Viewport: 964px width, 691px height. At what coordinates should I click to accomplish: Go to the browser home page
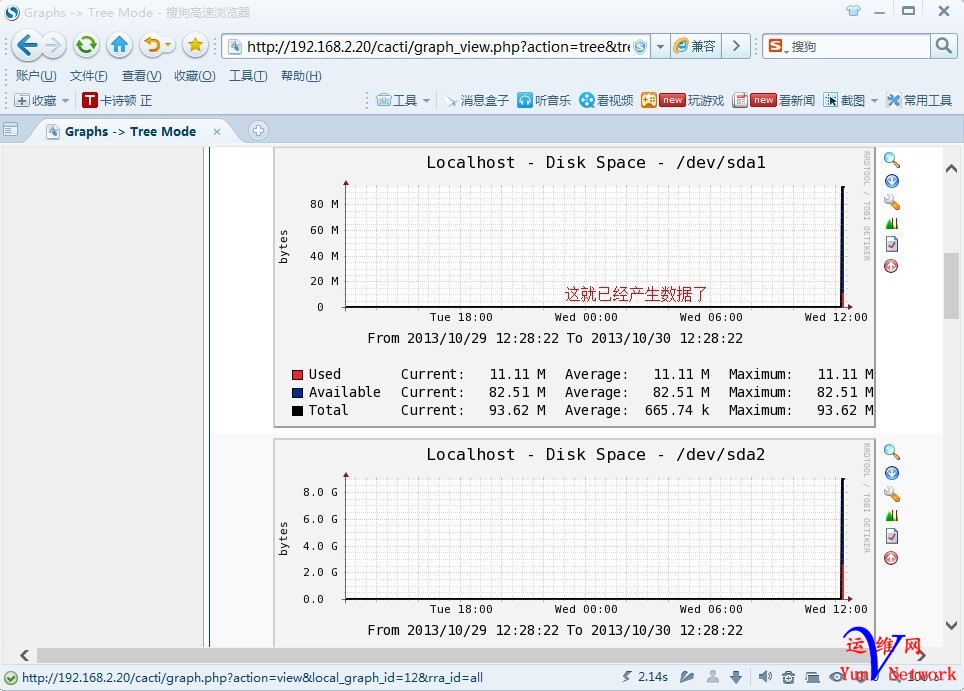click(120, 45)
